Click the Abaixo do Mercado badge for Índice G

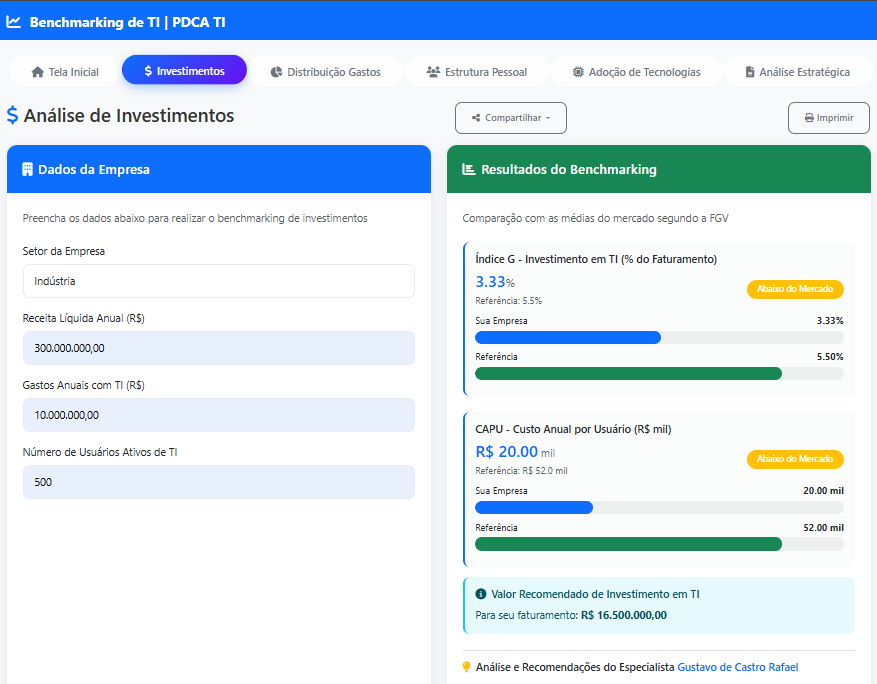(795, 289)
